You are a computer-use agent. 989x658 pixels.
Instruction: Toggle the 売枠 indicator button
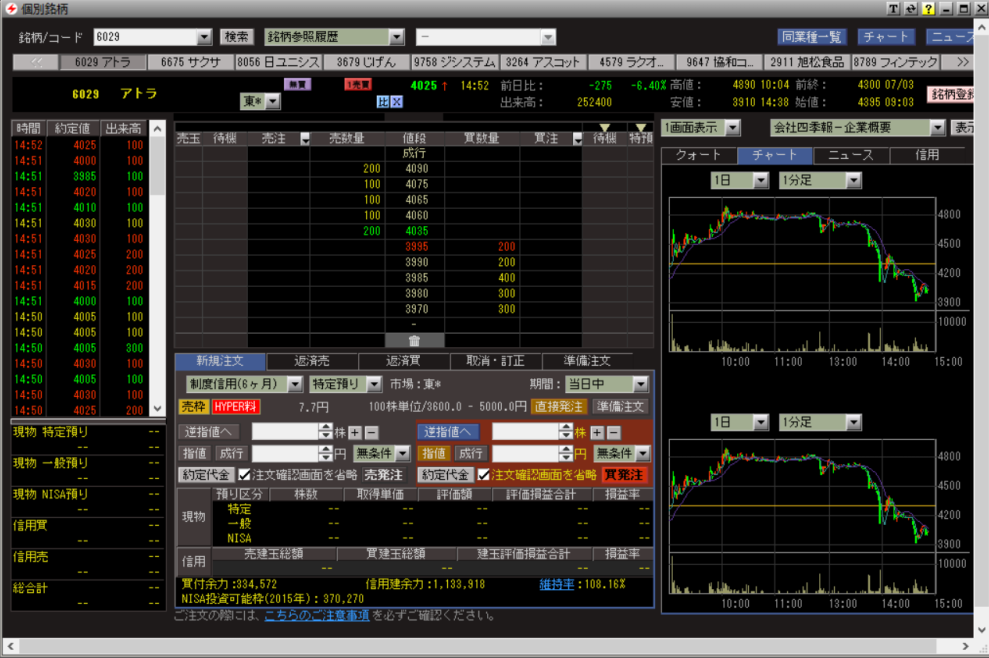click(x=193, y=407)
